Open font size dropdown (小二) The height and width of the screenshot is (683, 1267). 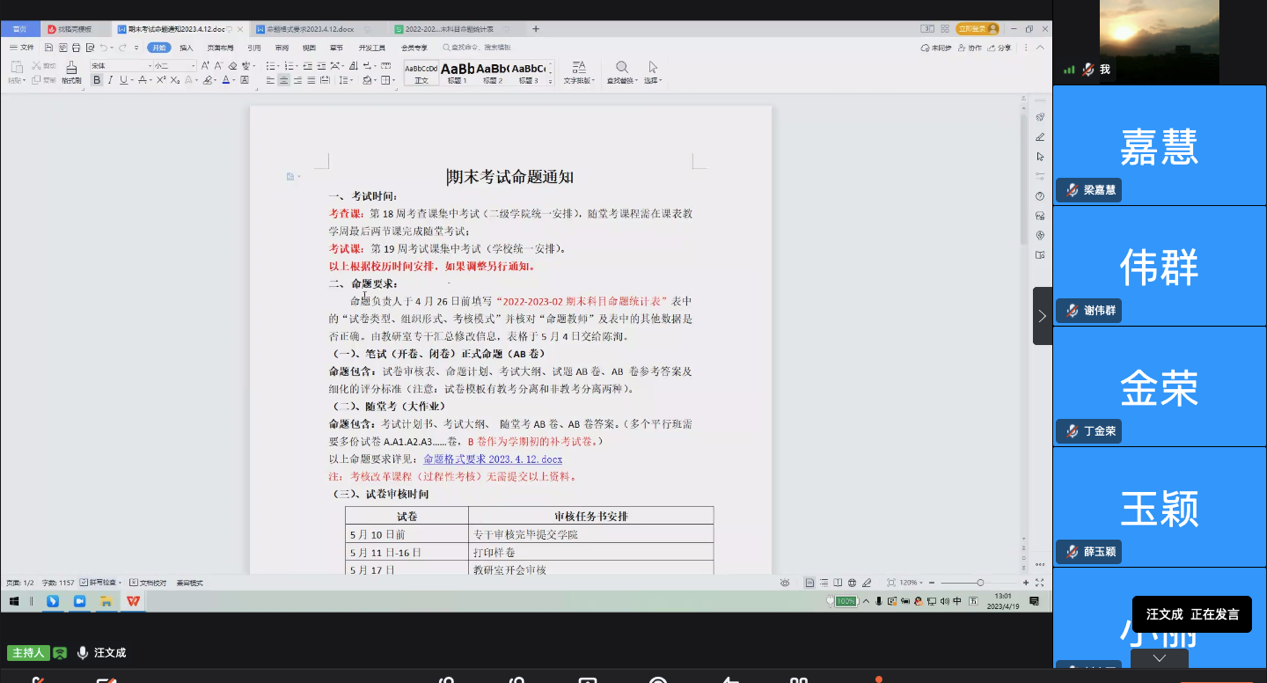(x=193, y=66)
